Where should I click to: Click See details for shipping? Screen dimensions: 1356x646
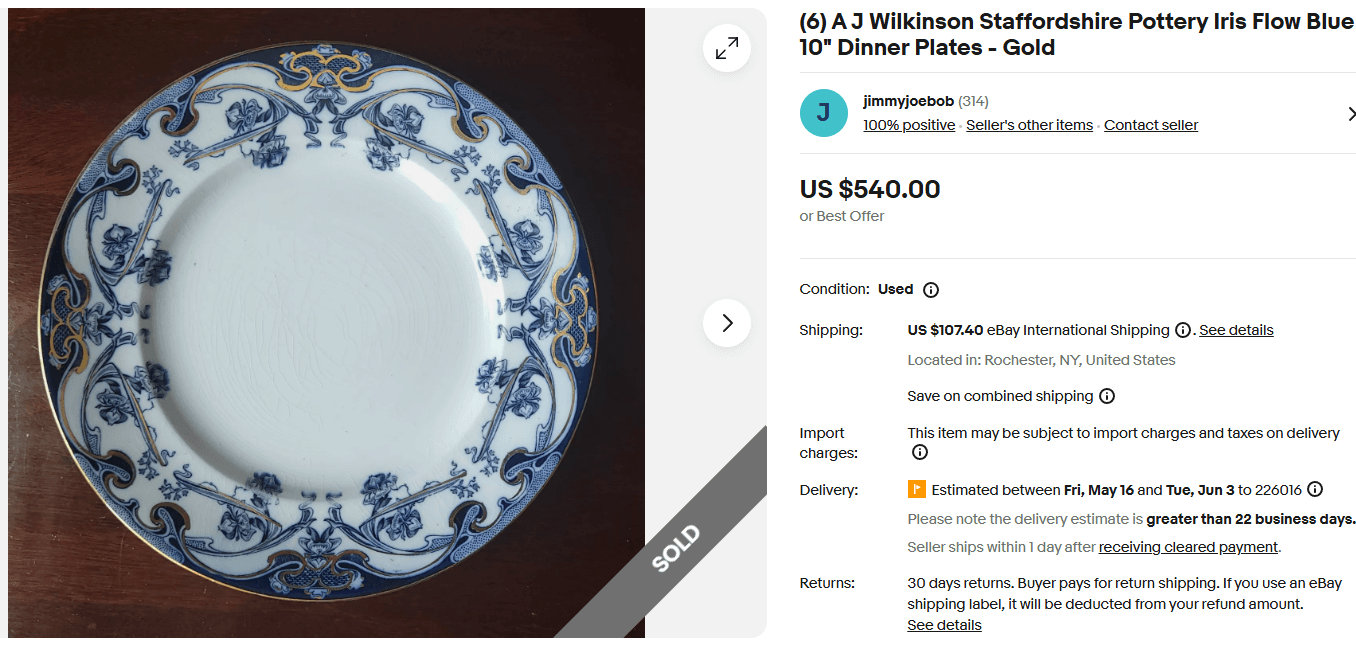pos(1236,330)
